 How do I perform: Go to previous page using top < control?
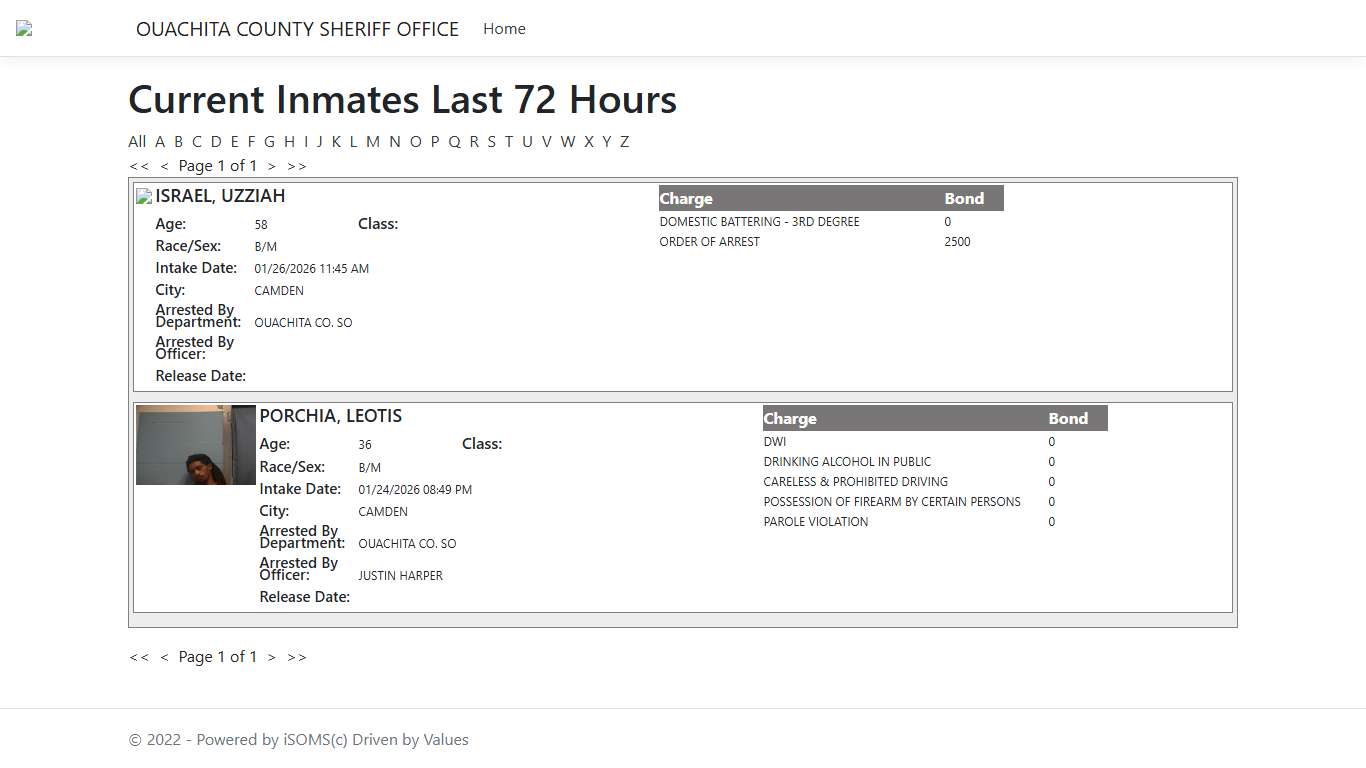164,166
